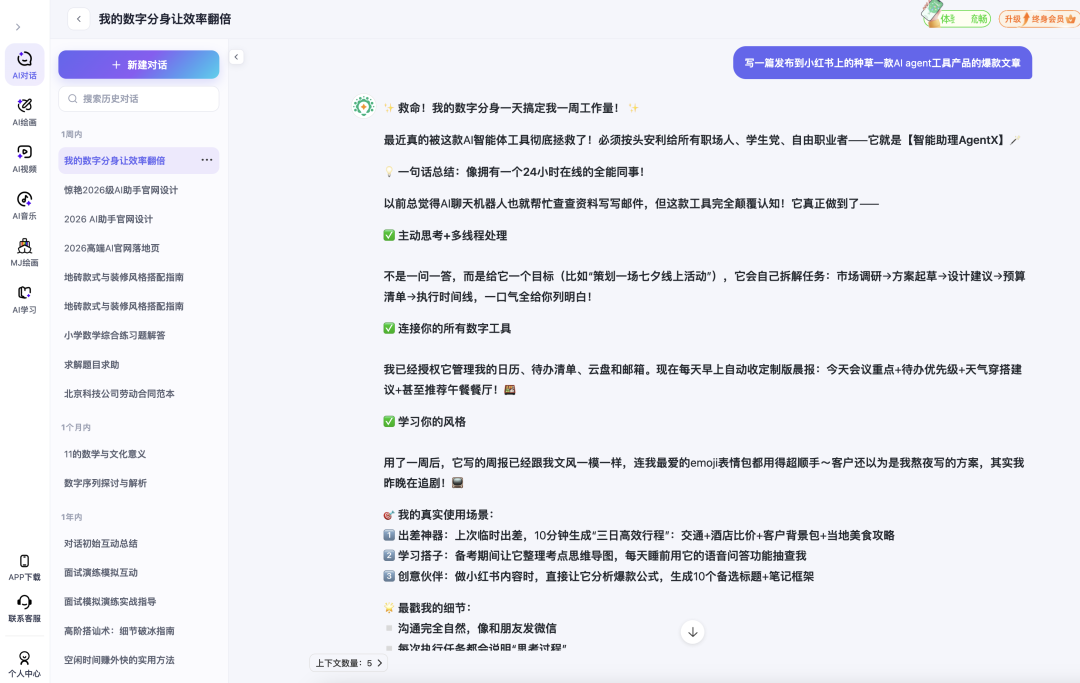Expand the far-left sidebar with the arrow
1080x683 pixels.
click(x=18, y=27)
